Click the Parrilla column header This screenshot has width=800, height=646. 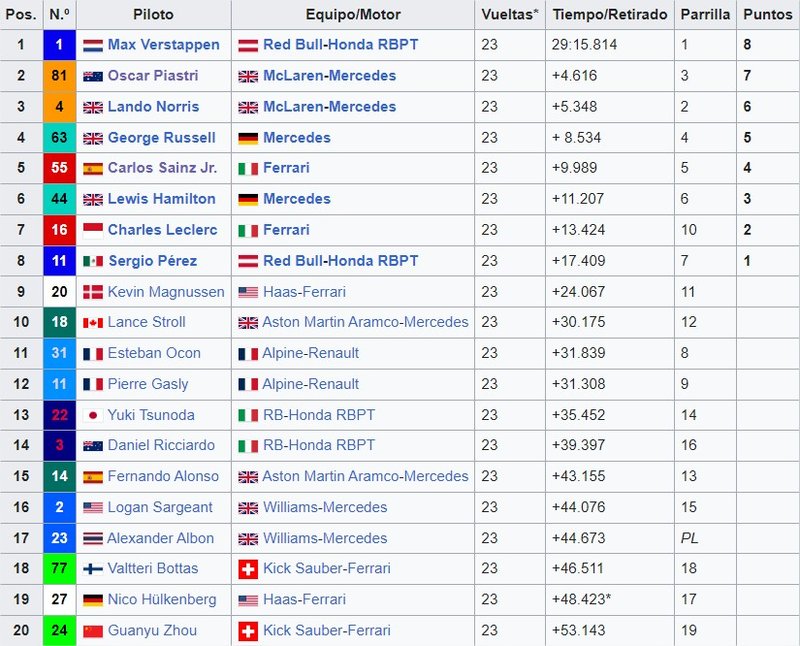pos(705,14)
